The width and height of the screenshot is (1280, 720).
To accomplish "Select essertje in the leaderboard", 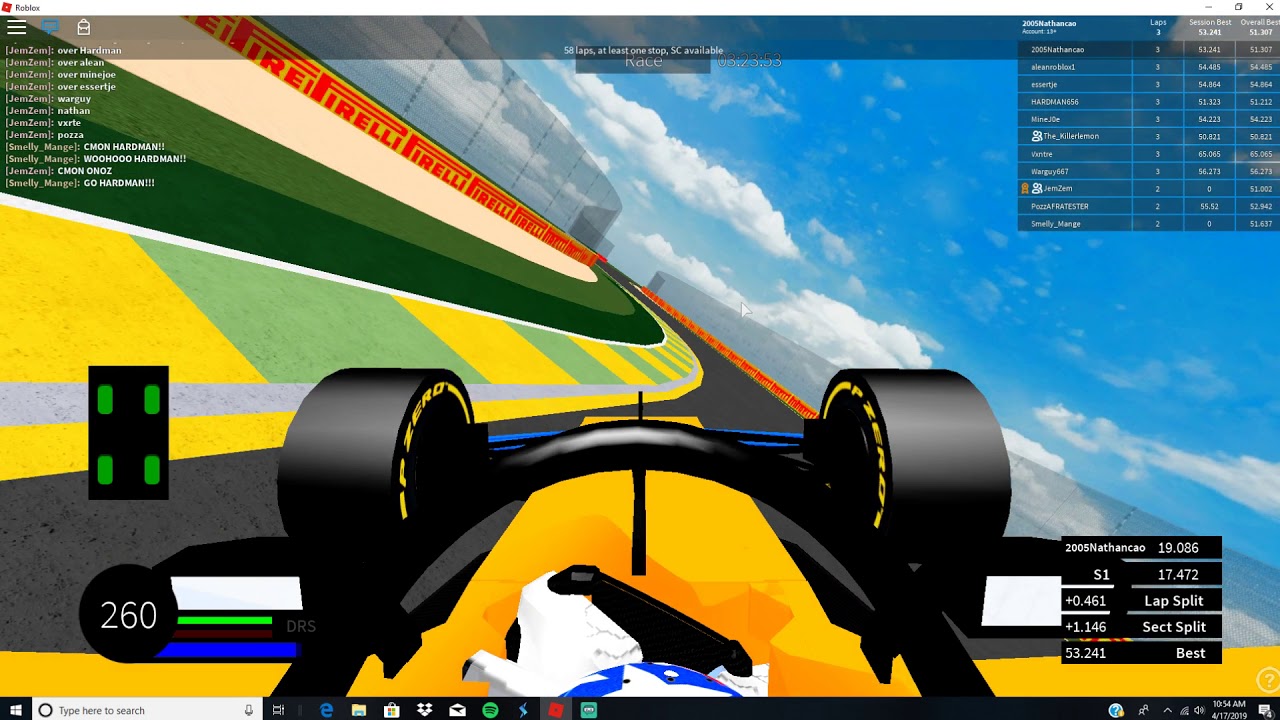I will (x=1148, y=84).
